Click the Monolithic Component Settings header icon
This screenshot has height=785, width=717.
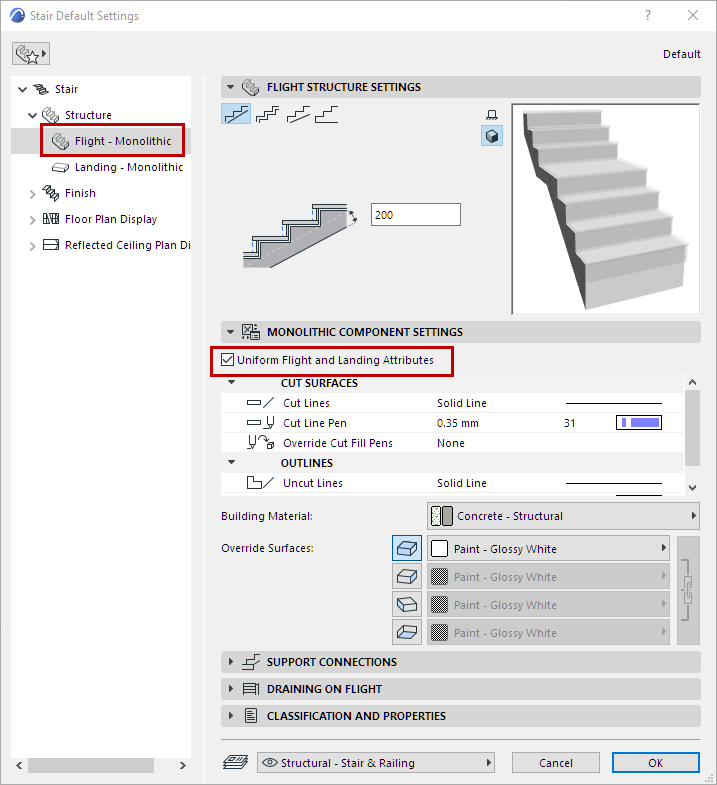[250, 332]
